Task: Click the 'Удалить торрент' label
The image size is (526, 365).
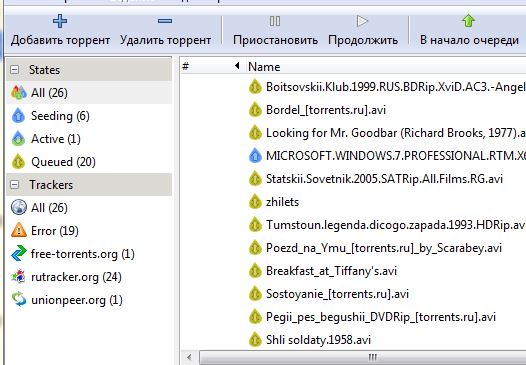Action: pos(165,40)
